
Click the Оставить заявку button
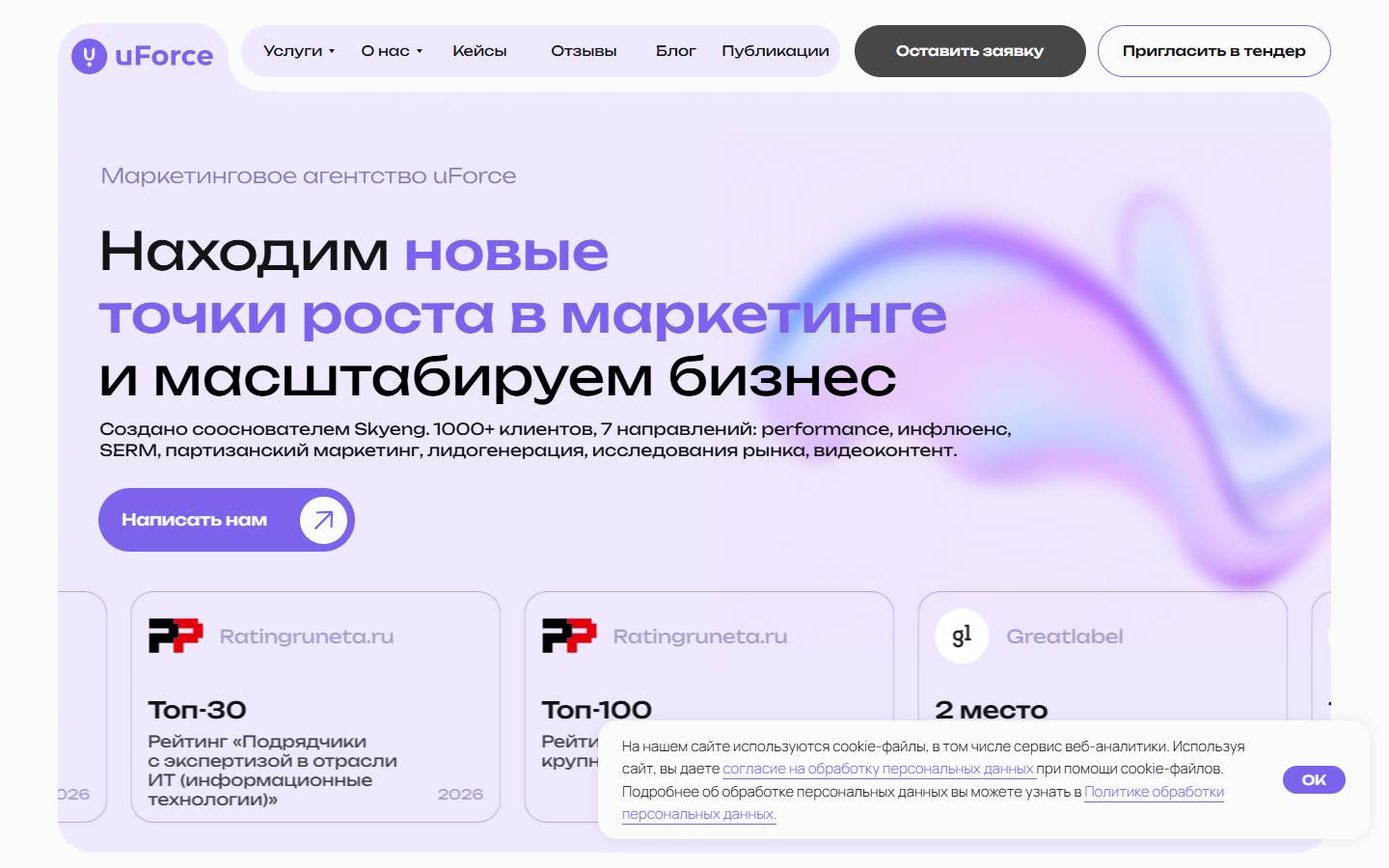(970, 51)
